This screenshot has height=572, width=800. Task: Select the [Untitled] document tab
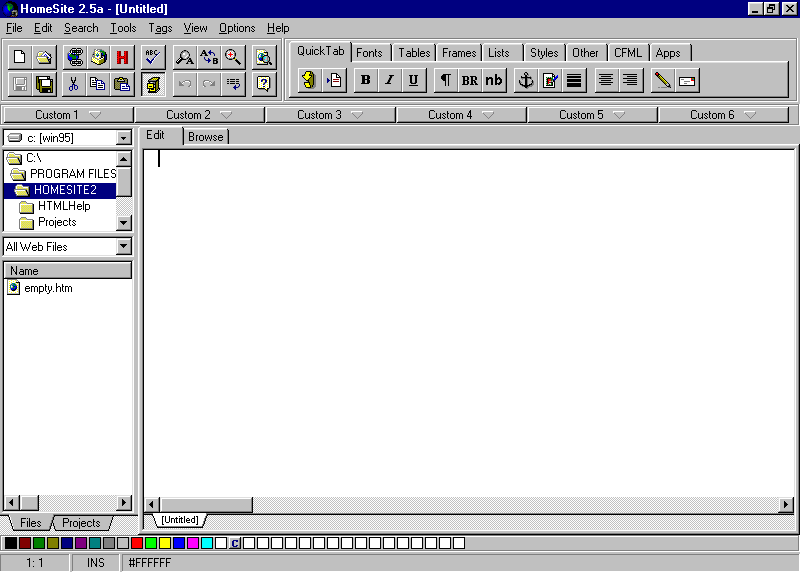click(180, 520)
